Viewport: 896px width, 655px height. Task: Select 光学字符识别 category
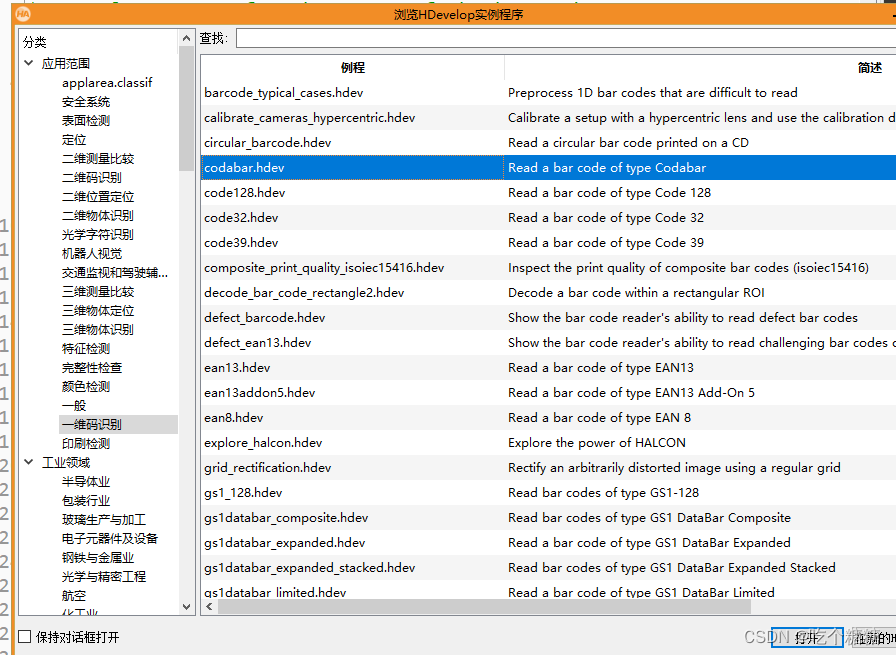tap(98, 234)
